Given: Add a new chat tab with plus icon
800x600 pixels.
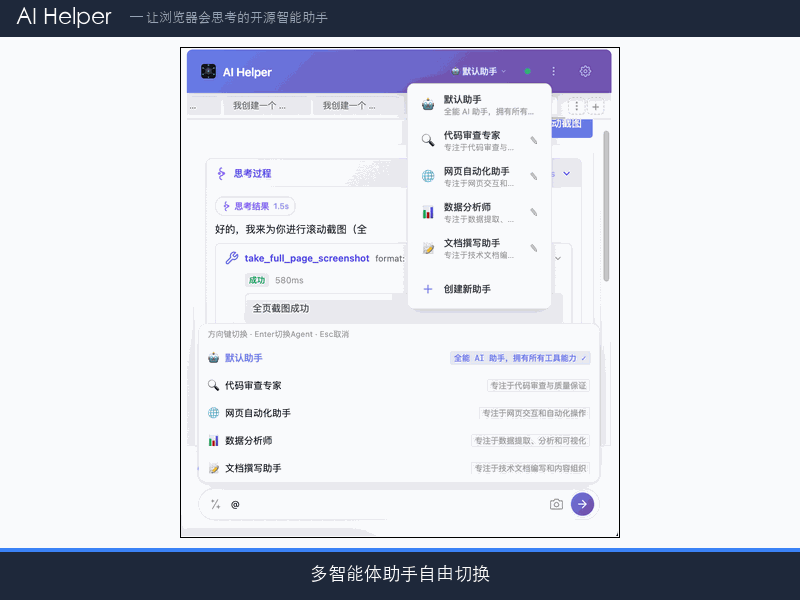Looking at the screenshot, I should tap(595, 106).
